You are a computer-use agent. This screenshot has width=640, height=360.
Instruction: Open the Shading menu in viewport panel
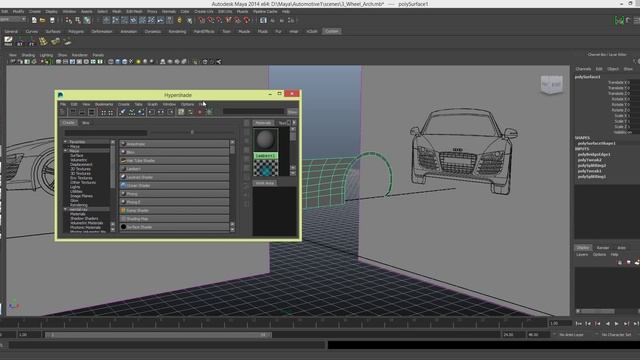[x=28, y=55]
